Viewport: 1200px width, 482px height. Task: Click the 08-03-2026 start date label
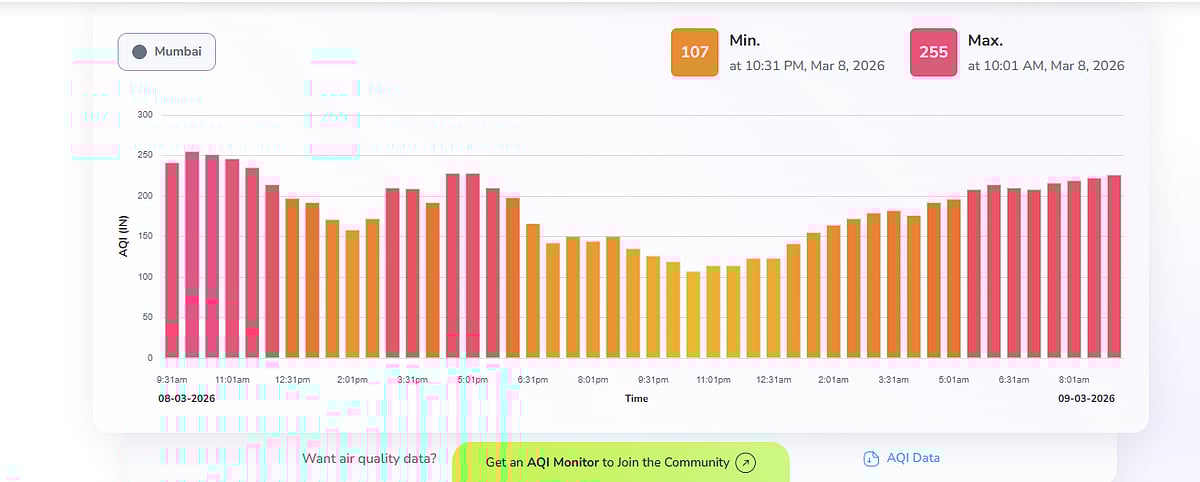click(187, 398)
